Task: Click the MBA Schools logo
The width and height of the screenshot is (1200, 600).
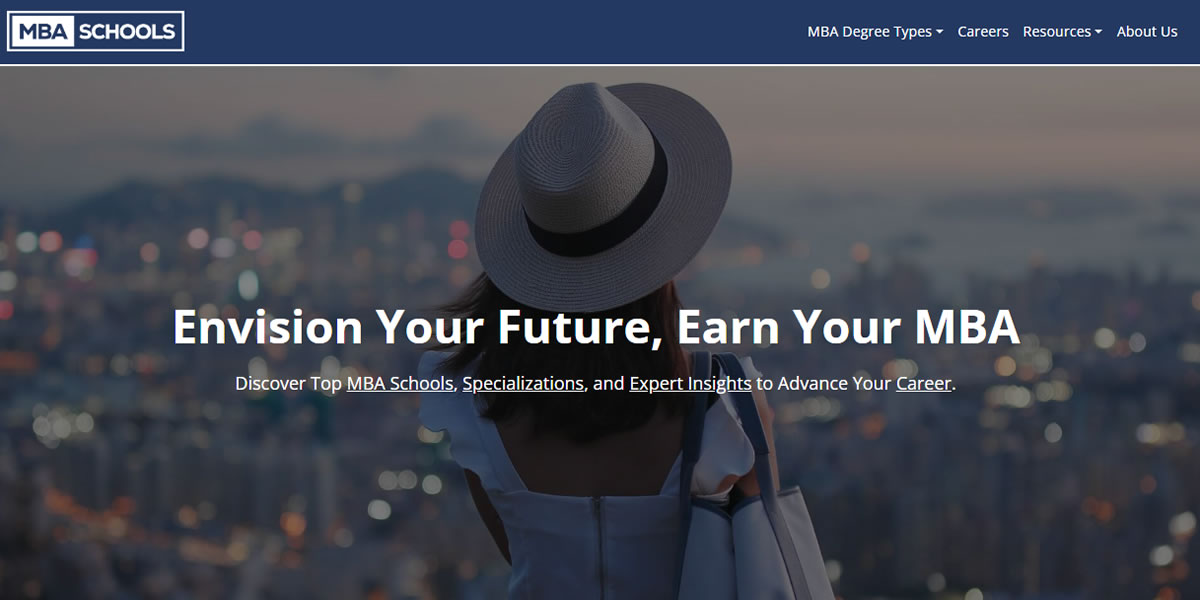Action: pyautogui.click(x=96, y=31)
